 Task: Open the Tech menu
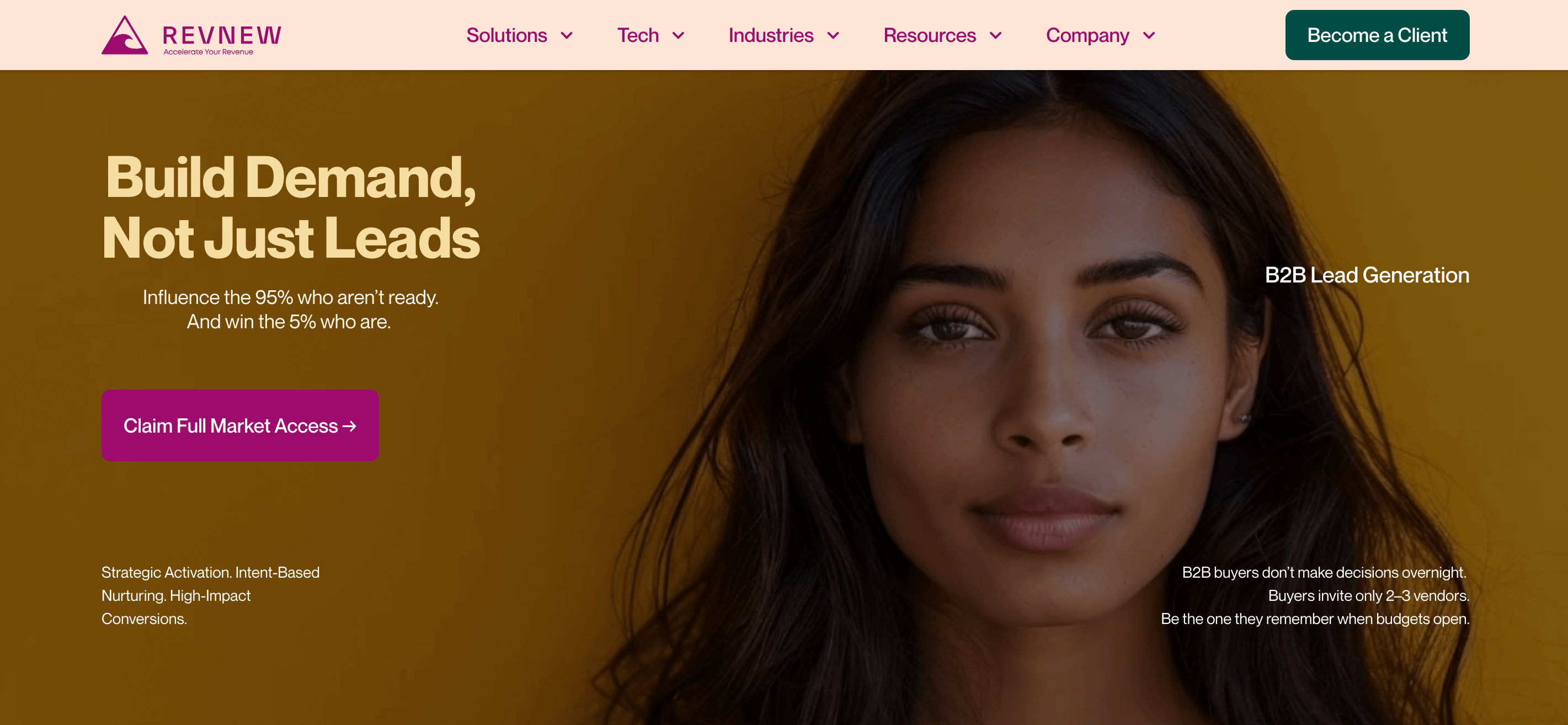click(x=638, y=35)
